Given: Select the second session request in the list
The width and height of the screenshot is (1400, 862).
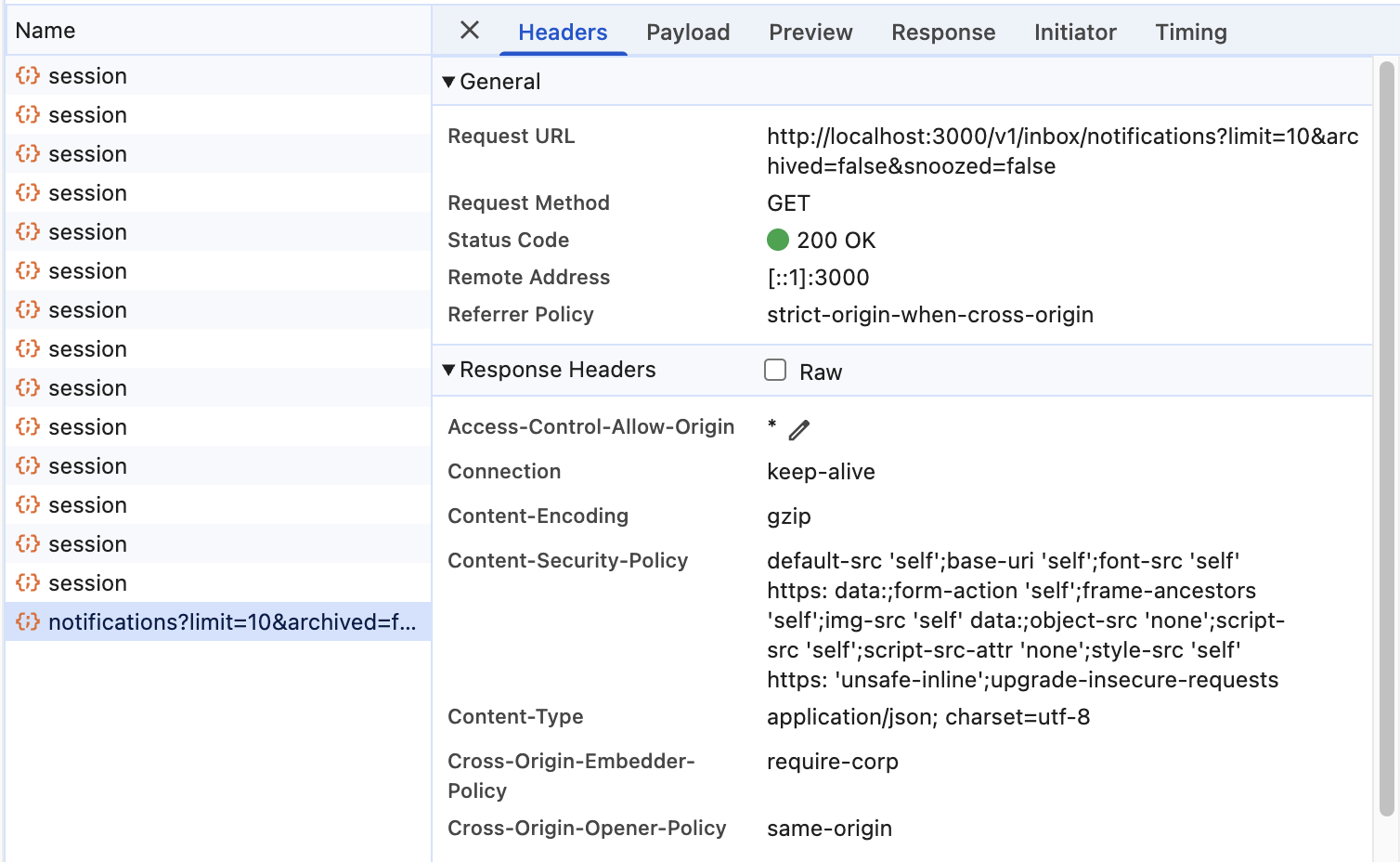Looking at the screenshot, I should 88,115.
